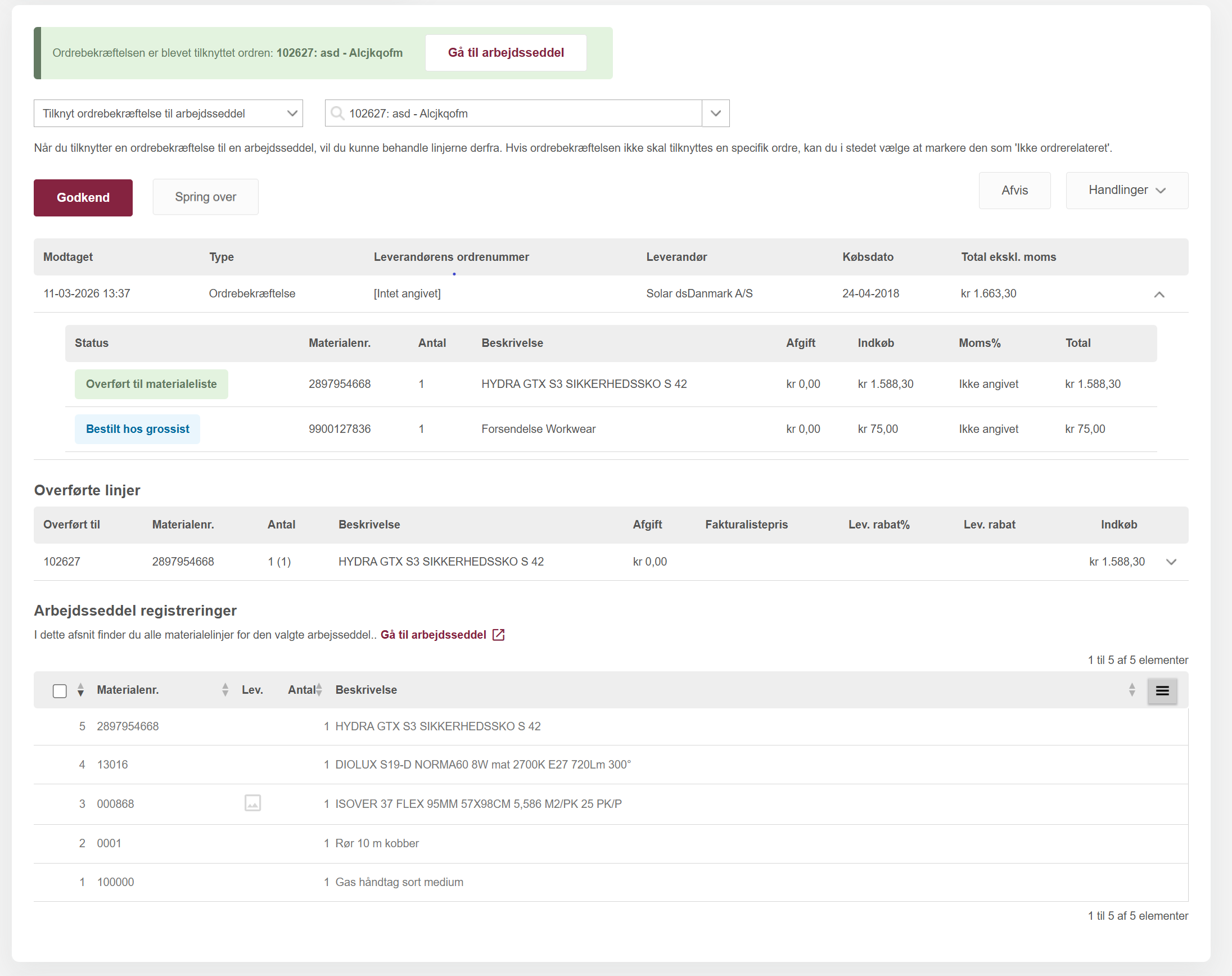Click the Godkend button
This screenshot has width=1232, height=976.
point(83,198)
